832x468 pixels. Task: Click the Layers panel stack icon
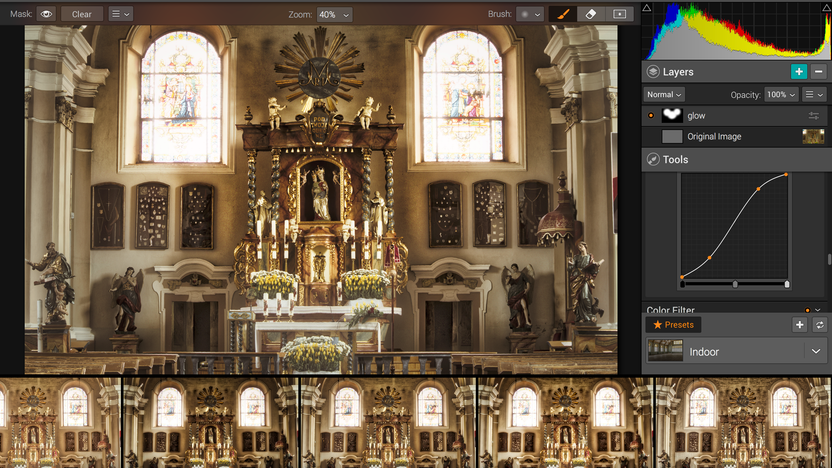[x=653, y=72]
